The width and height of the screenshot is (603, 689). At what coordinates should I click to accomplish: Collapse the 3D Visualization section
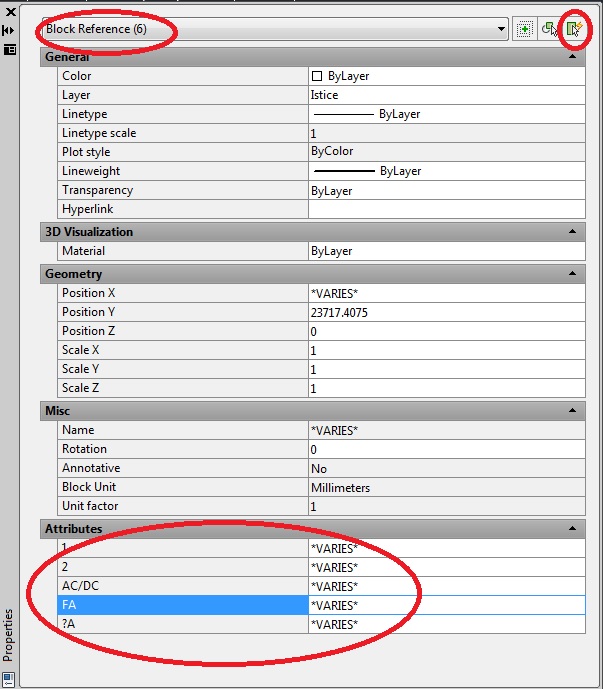[573, 232]
